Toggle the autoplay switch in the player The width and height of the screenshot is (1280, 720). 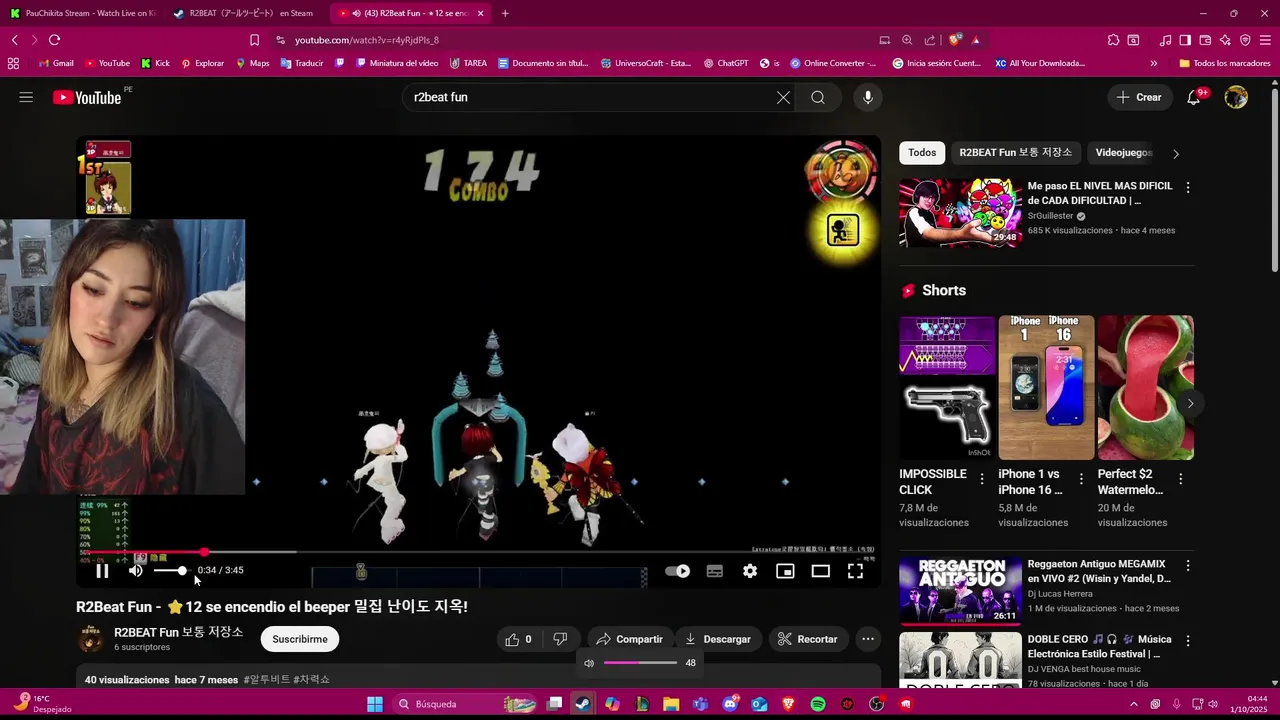click(678, 571)
